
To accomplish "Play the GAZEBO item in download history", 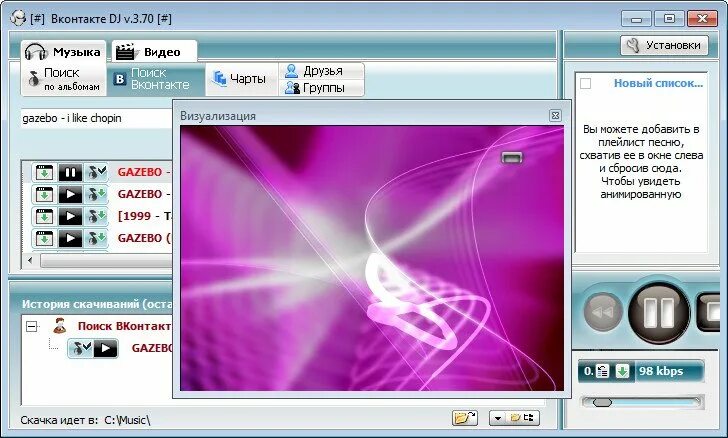I will 106,348.
